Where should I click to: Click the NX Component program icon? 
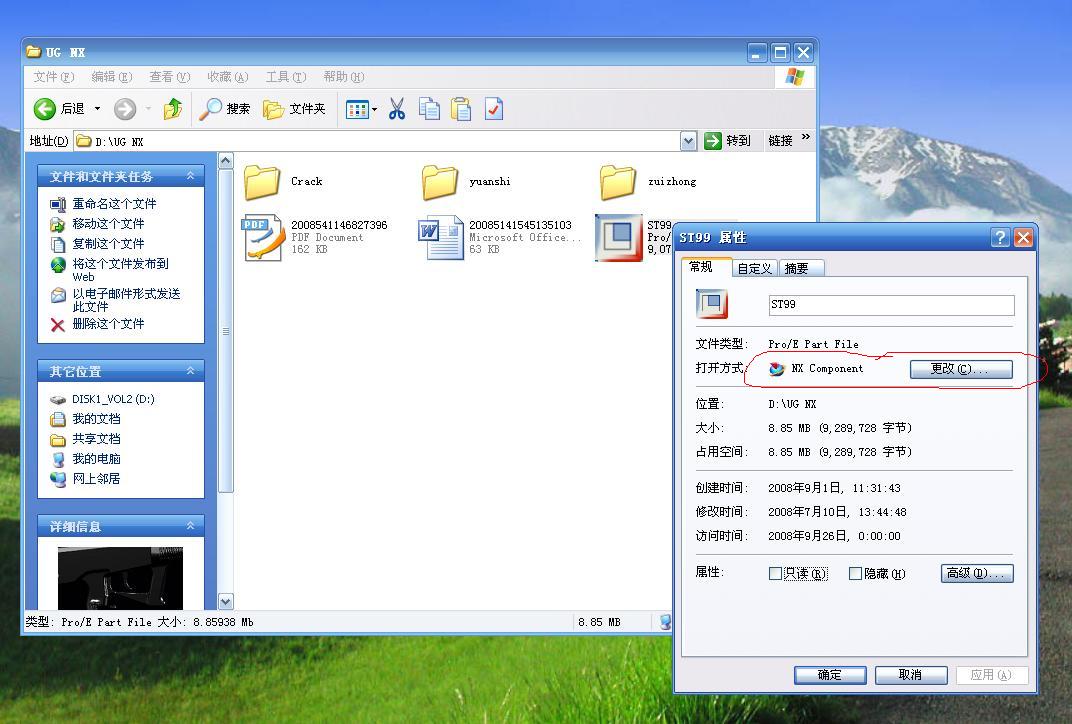click(x=777, y=369)
